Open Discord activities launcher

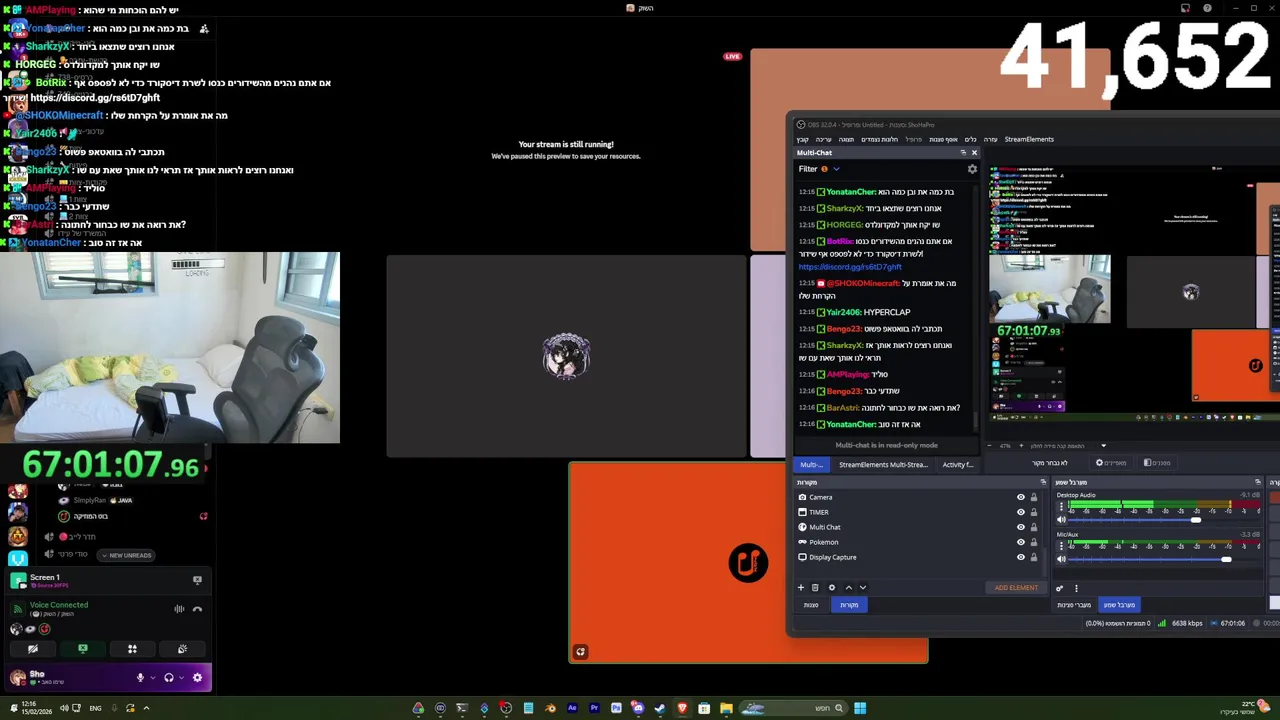132,649
